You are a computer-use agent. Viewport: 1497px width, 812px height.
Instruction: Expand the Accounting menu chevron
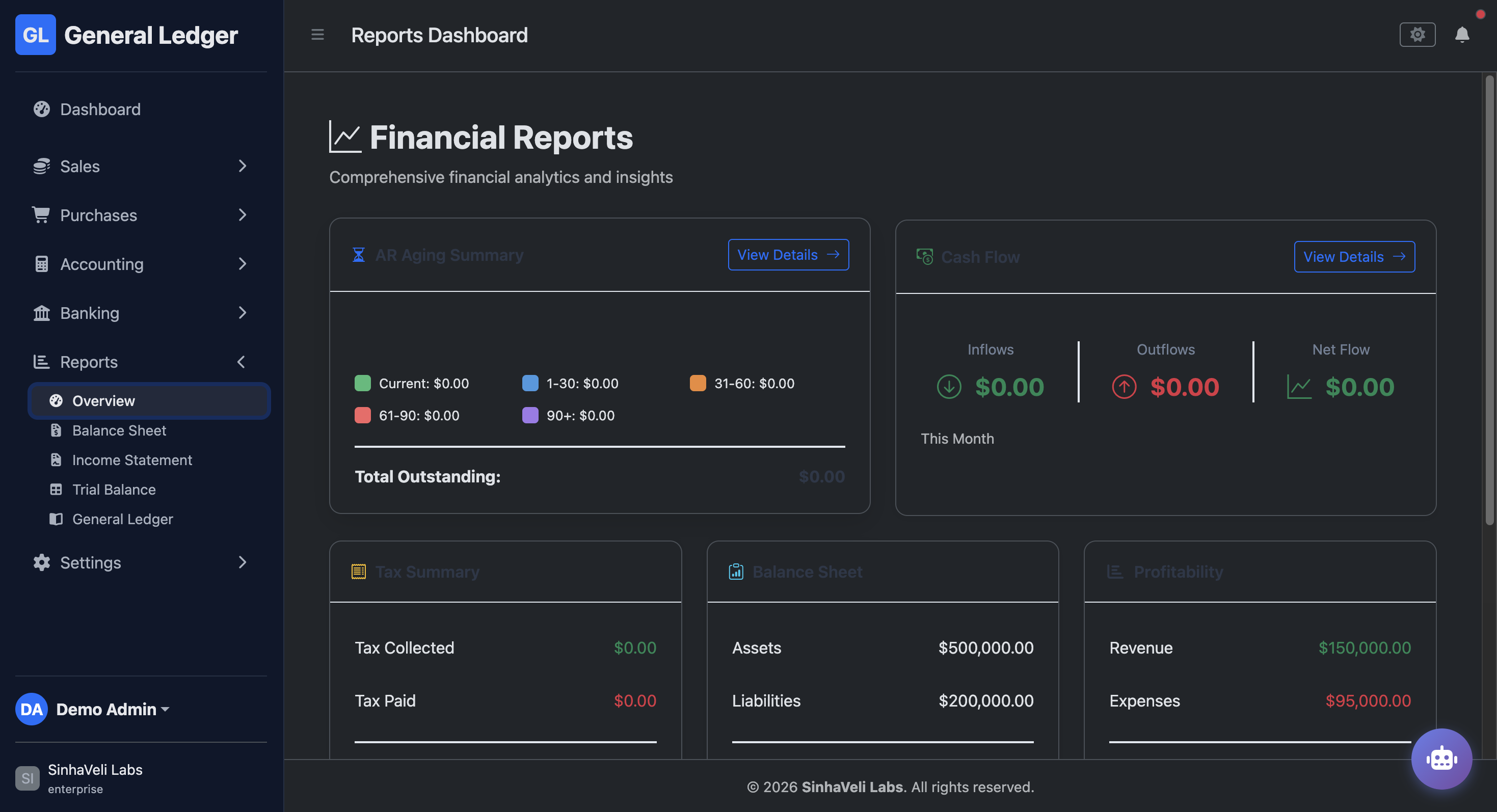tap(243, 264)
